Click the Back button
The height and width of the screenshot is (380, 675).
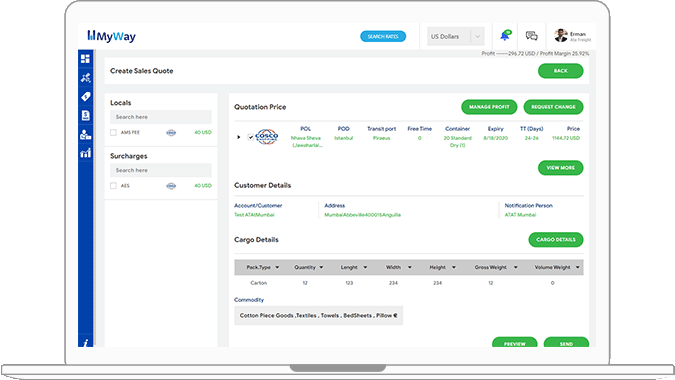[x=560, y=71]
